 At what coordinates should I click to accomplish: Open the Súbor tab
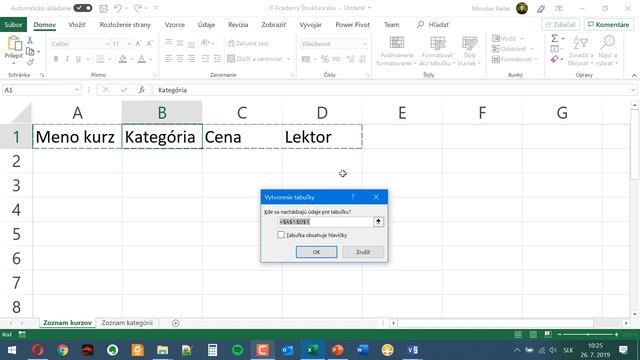[x=13, y=24]
